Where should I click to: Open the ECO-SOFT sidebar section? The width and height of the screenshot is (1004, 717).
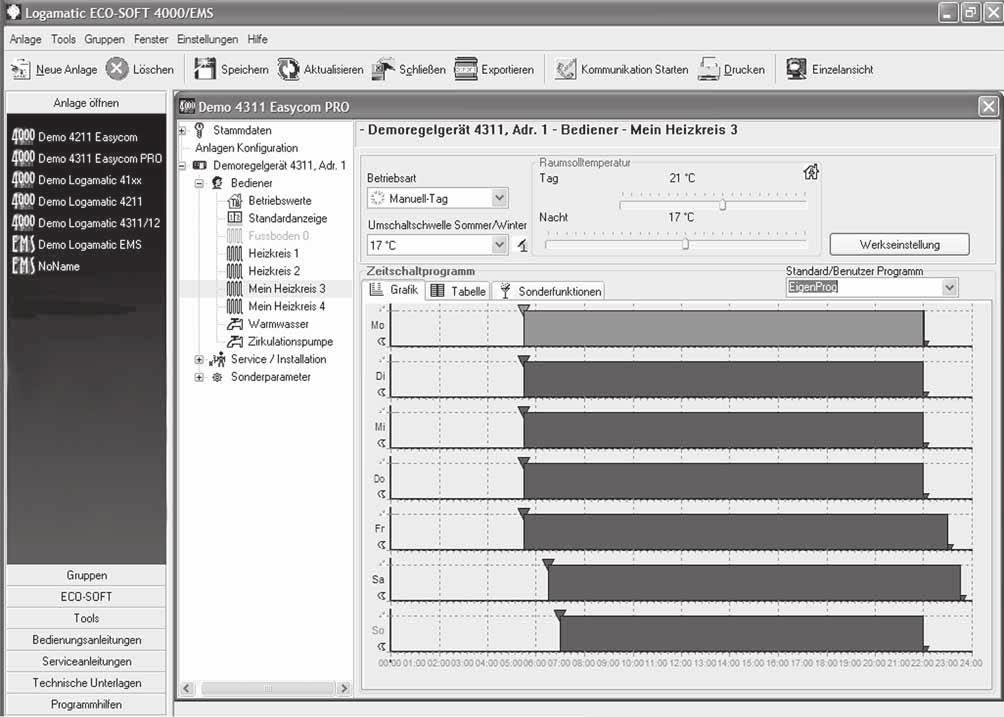point(86,597)
